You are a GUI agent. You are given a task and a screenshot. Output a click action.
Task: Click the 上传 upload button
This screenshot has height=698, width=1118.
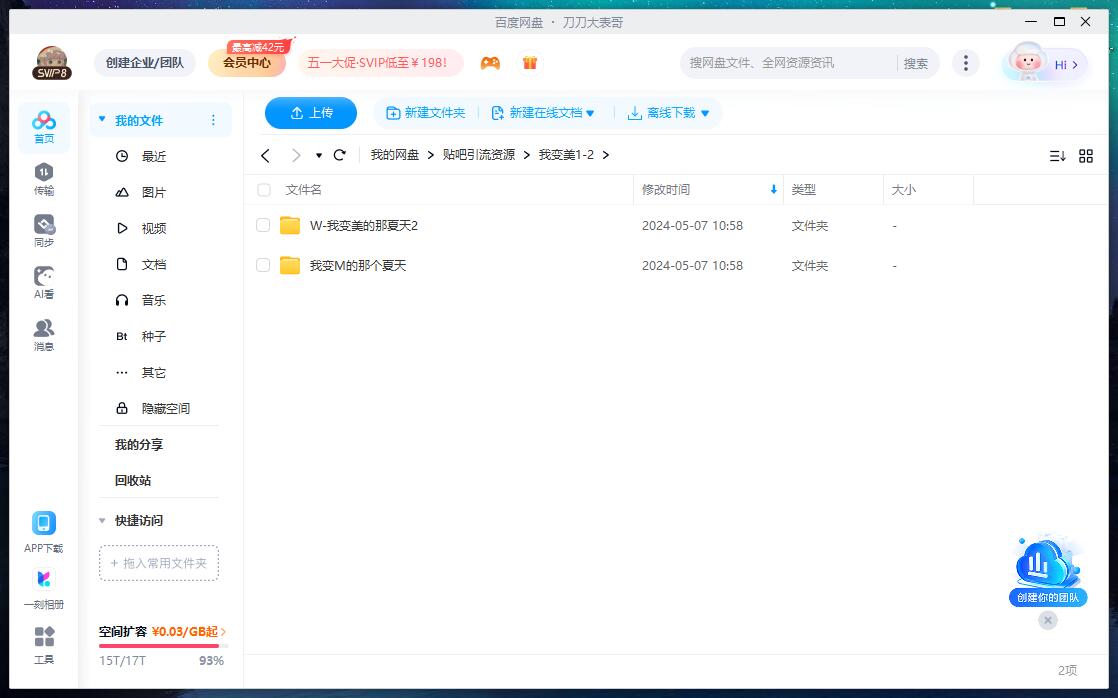tap(311, 113)
